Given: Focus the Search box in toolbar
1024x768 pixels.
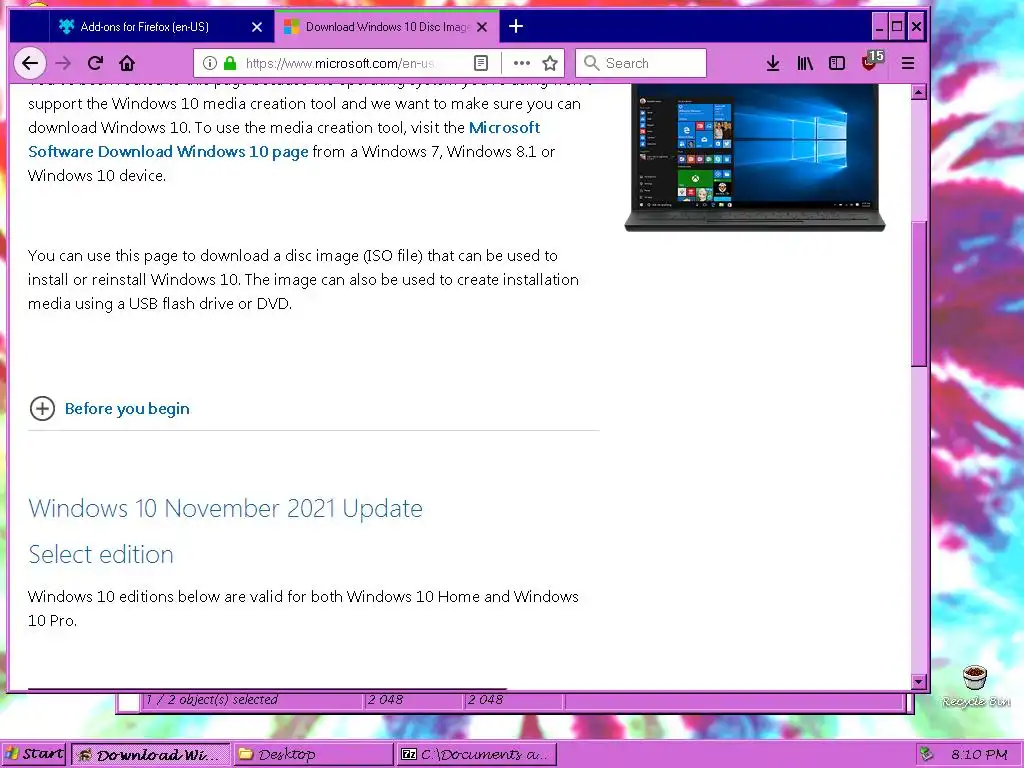Looking at the screenshot, I should (641, 63).
